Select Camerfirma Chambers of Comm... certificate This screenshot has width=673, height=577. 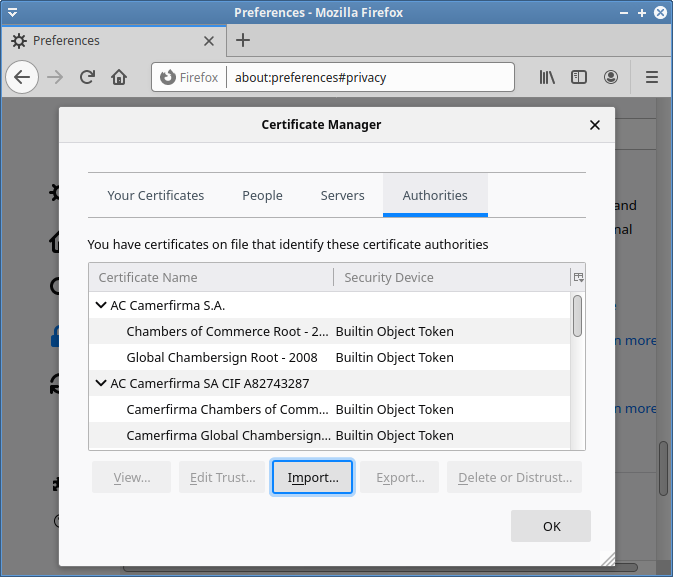point(330,409)
